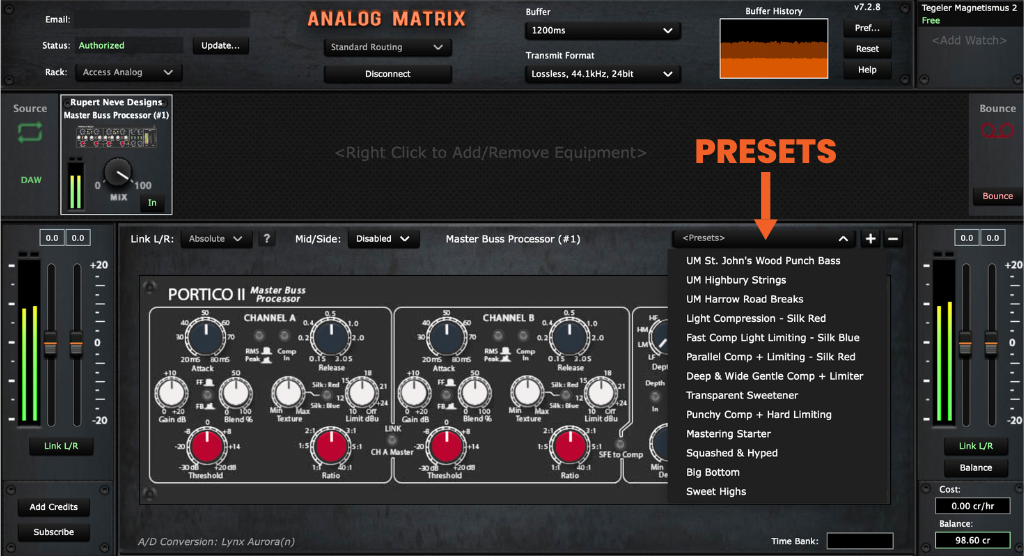Open Pref... settings
Screen dimensions: 1024x556
click(x=867, y=28)
